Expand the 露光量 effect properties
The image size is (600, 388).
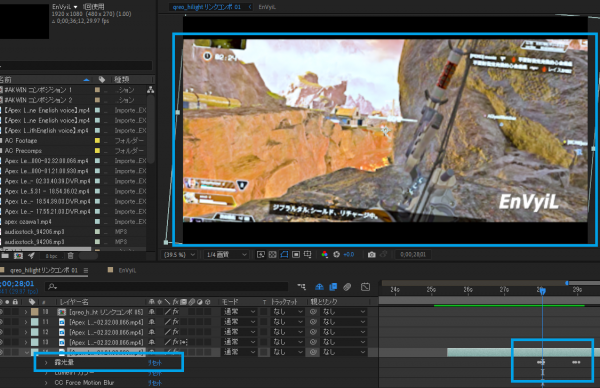tap(46, 362)
